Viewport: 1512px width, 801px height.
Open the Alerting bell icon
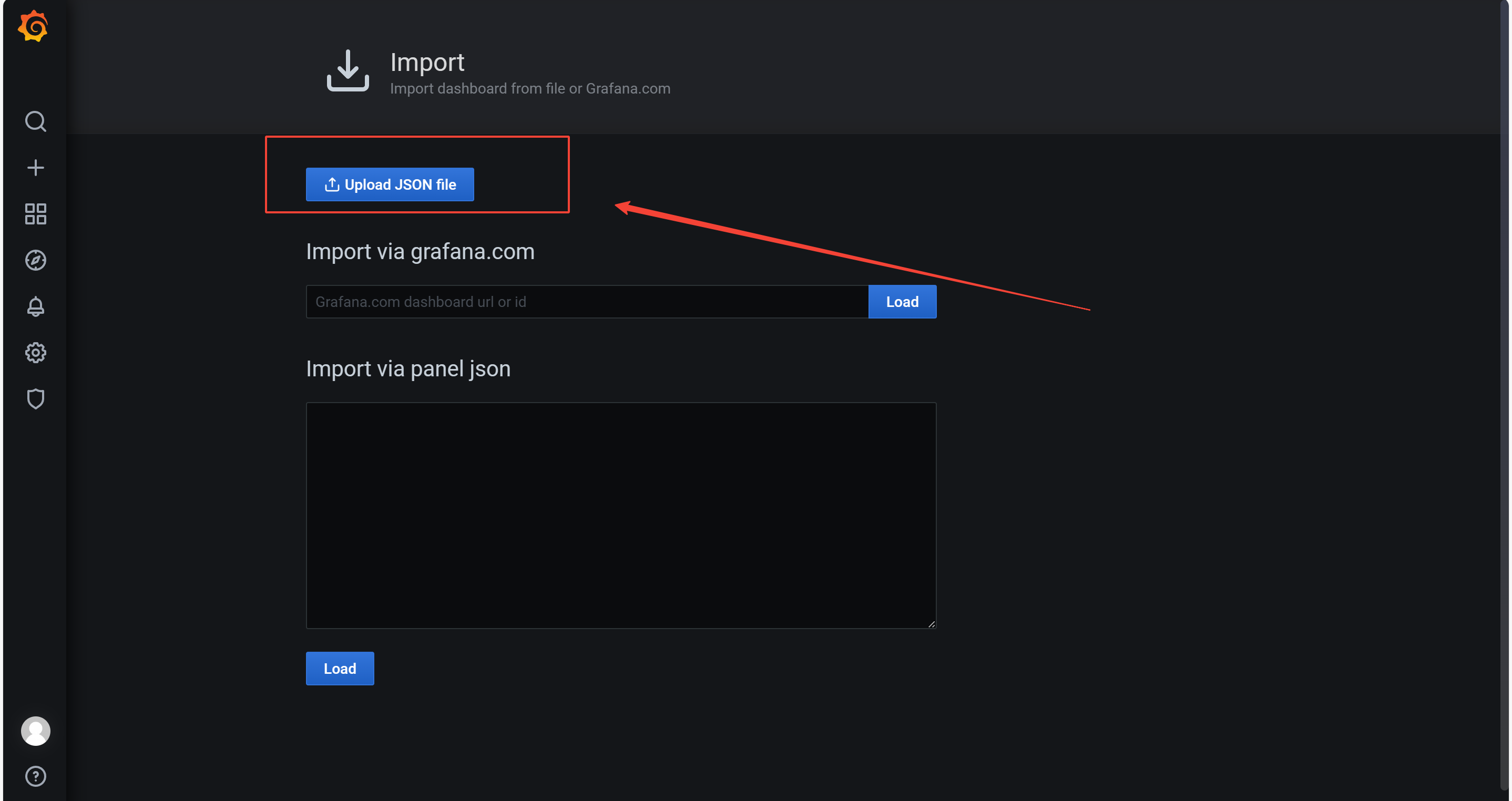(x=35, y=306)
